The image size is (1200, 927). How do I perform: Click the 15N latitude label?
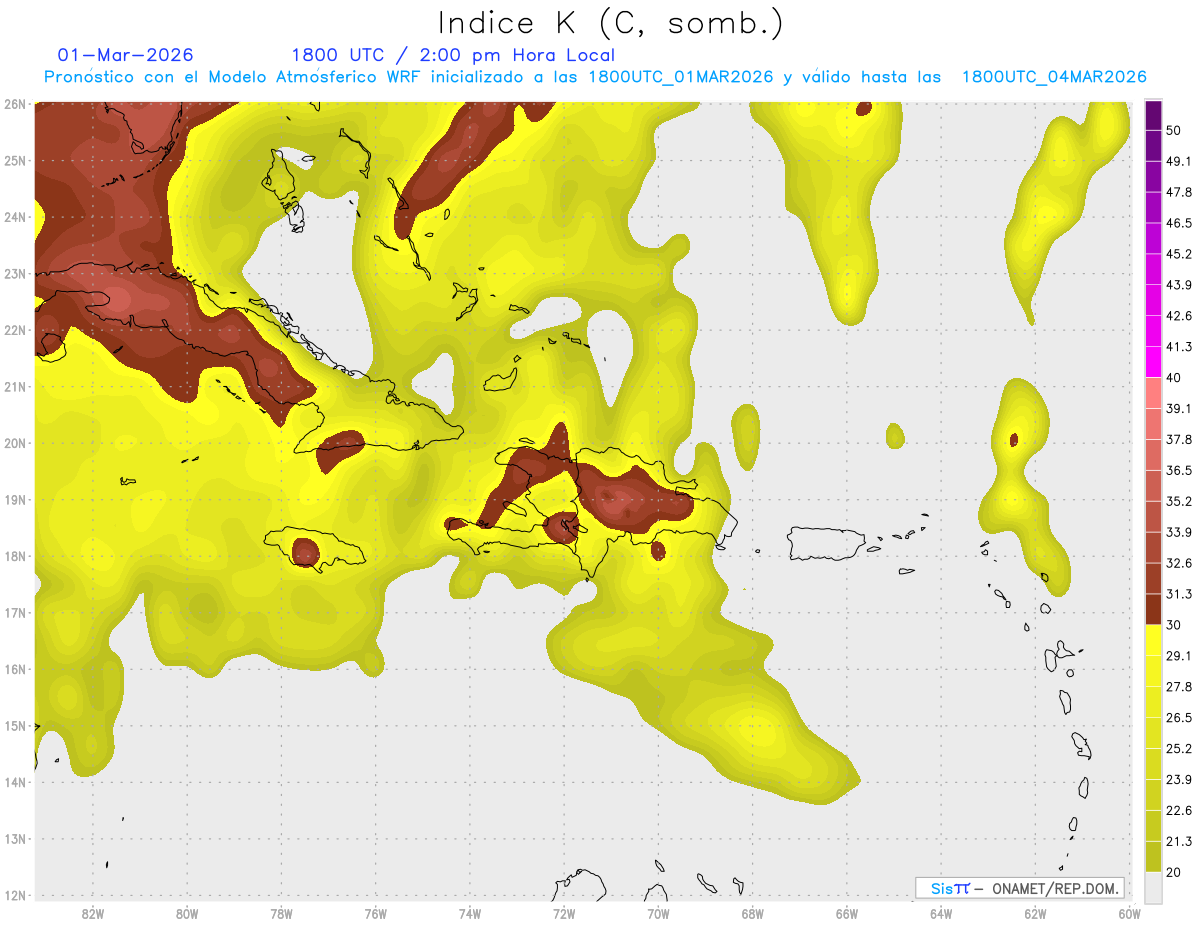(x=15, y=726)
